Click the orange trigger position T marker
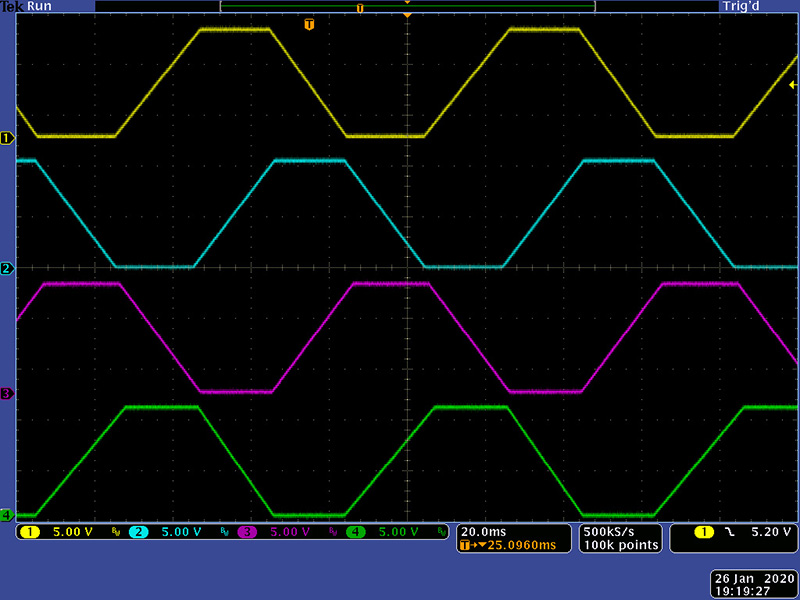The height and width of the screenshot is (600, 800). [309, 24]
